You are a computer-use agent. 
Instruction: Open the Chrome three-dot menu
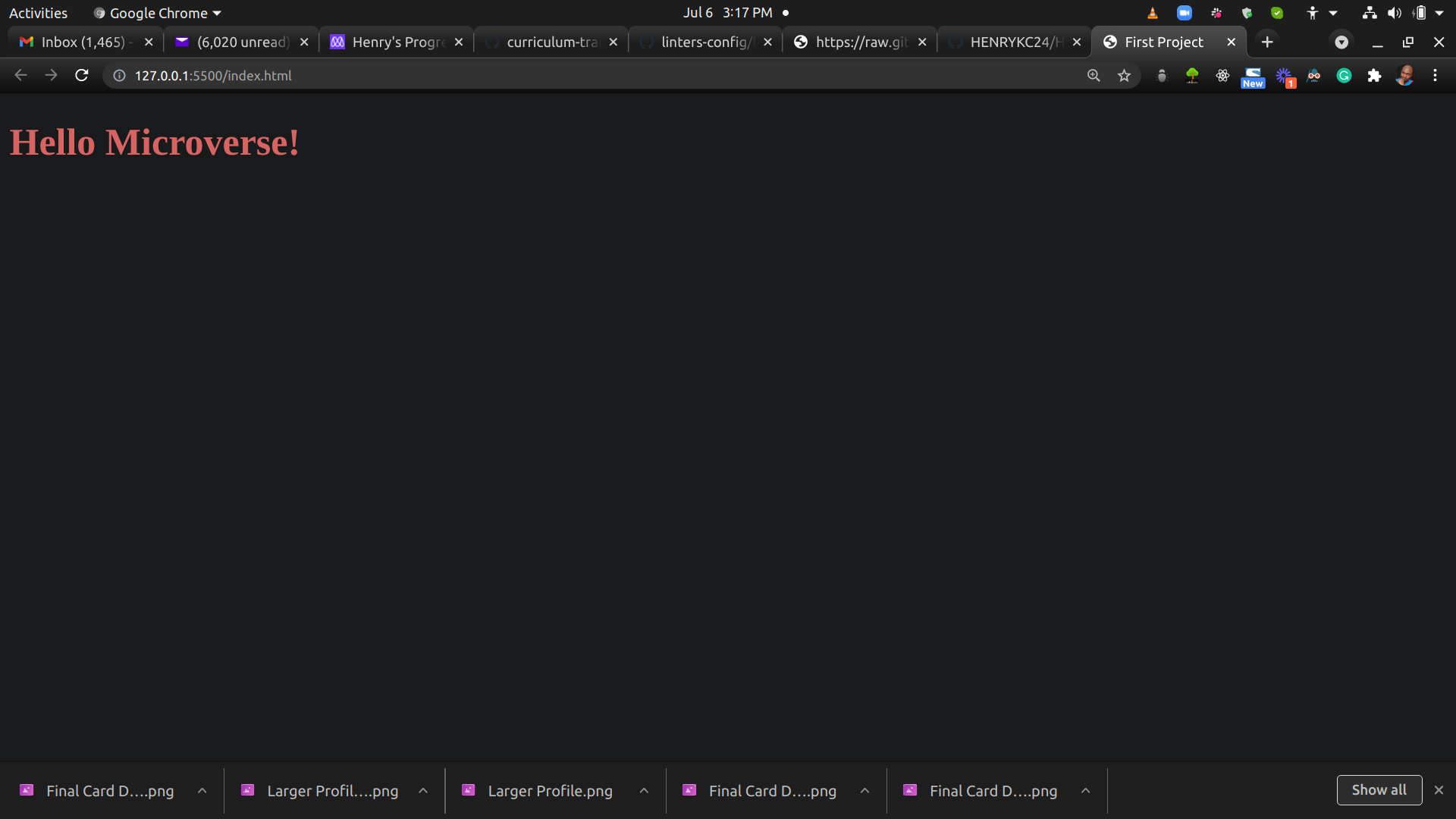pyautogui.click(x=1435, y=75)
